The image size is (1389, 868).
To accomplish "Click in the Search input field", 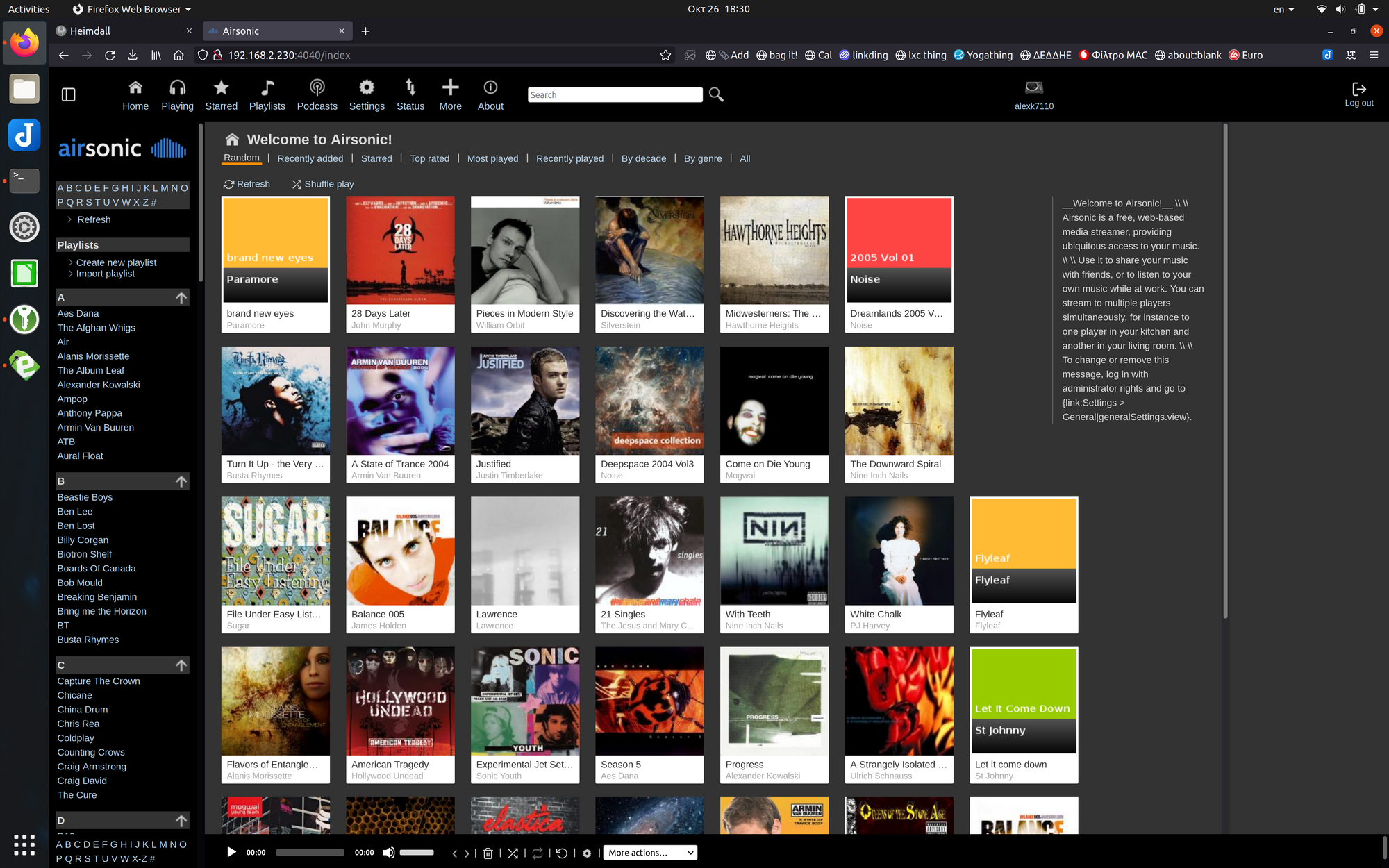I will pos(615,94).
